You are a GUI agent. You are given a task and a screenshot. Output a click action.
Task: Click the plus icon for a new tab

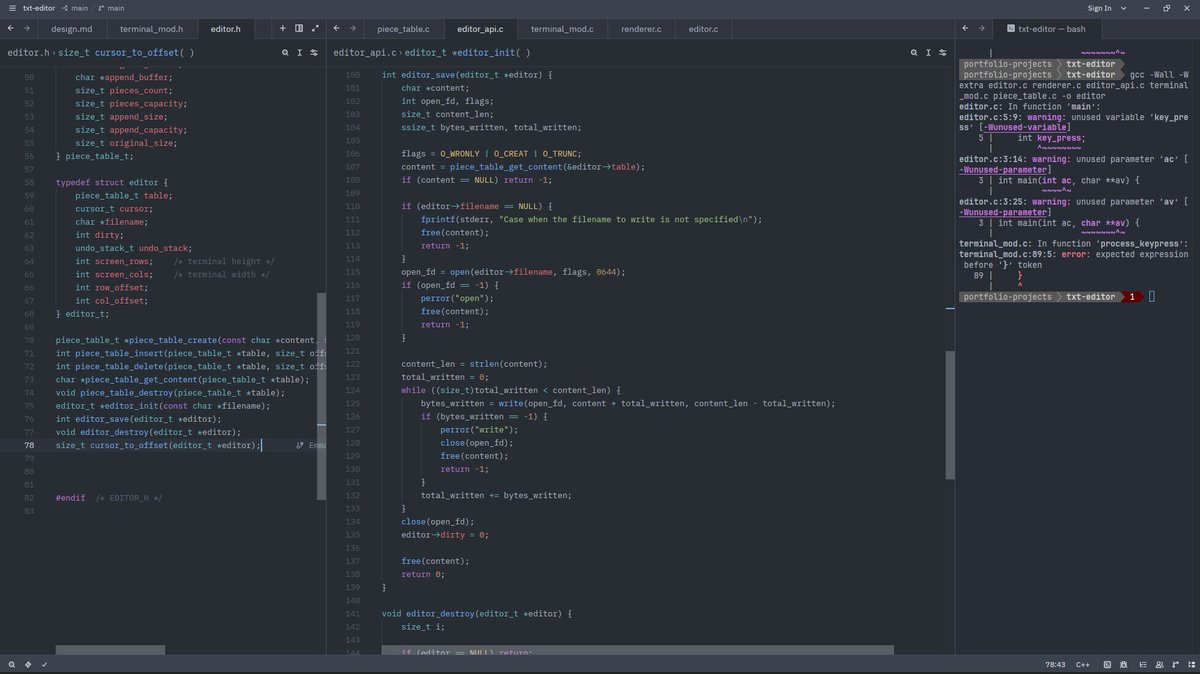pos(283,29)
